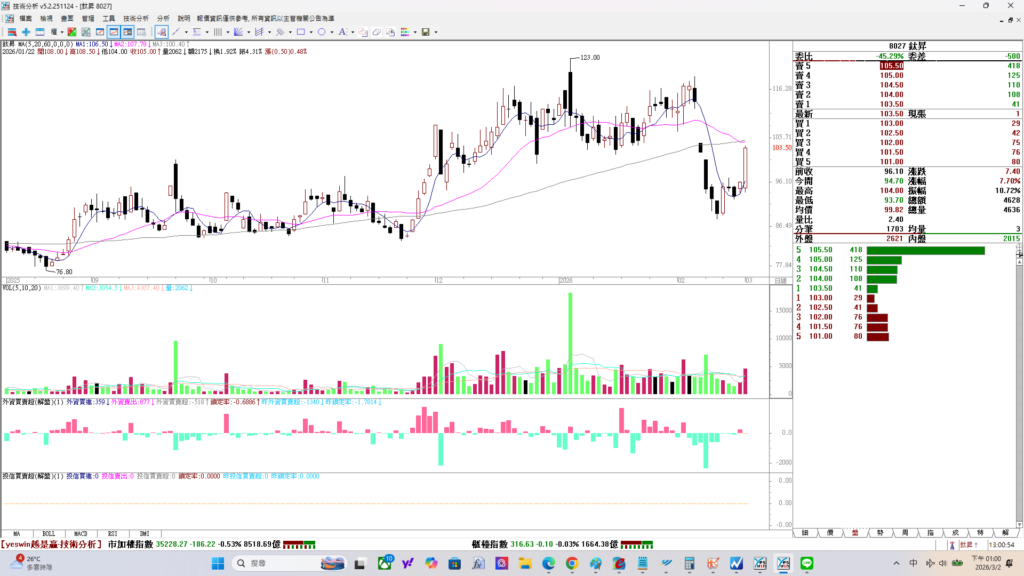Switch to the MACD indicator tab

pos(79,534)
